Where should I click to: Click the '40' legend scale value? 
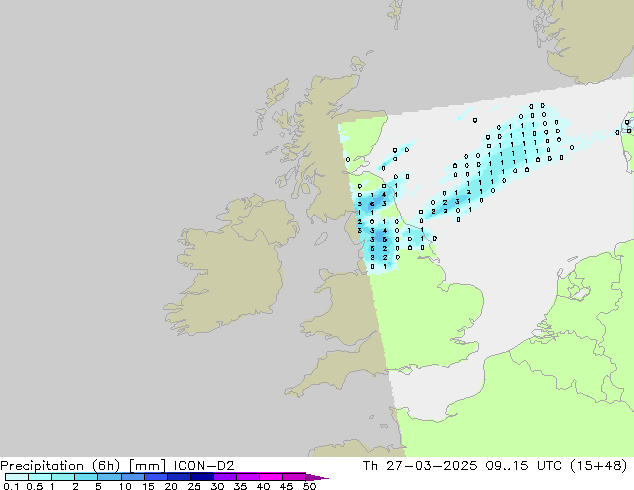coord(263,486)
